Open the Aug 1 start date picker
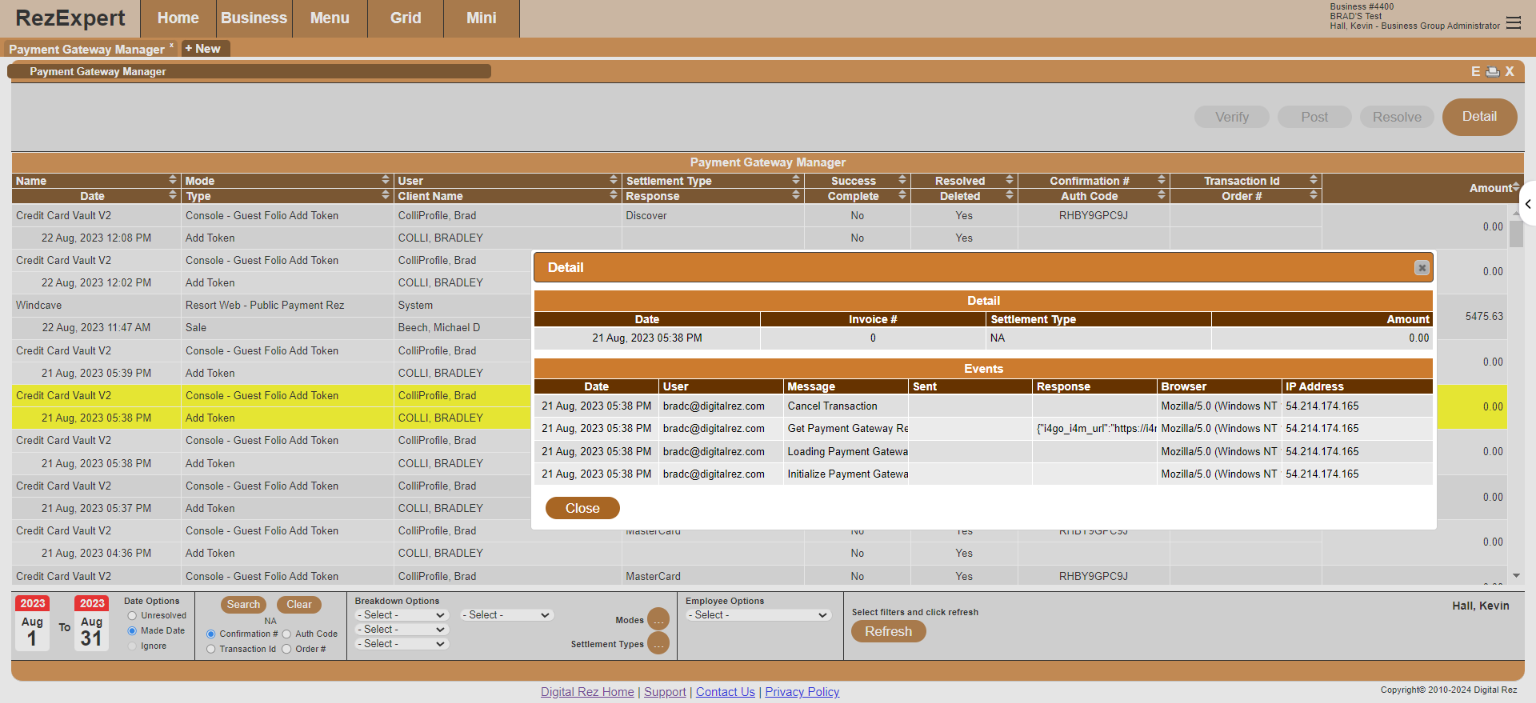 [33, 624]
